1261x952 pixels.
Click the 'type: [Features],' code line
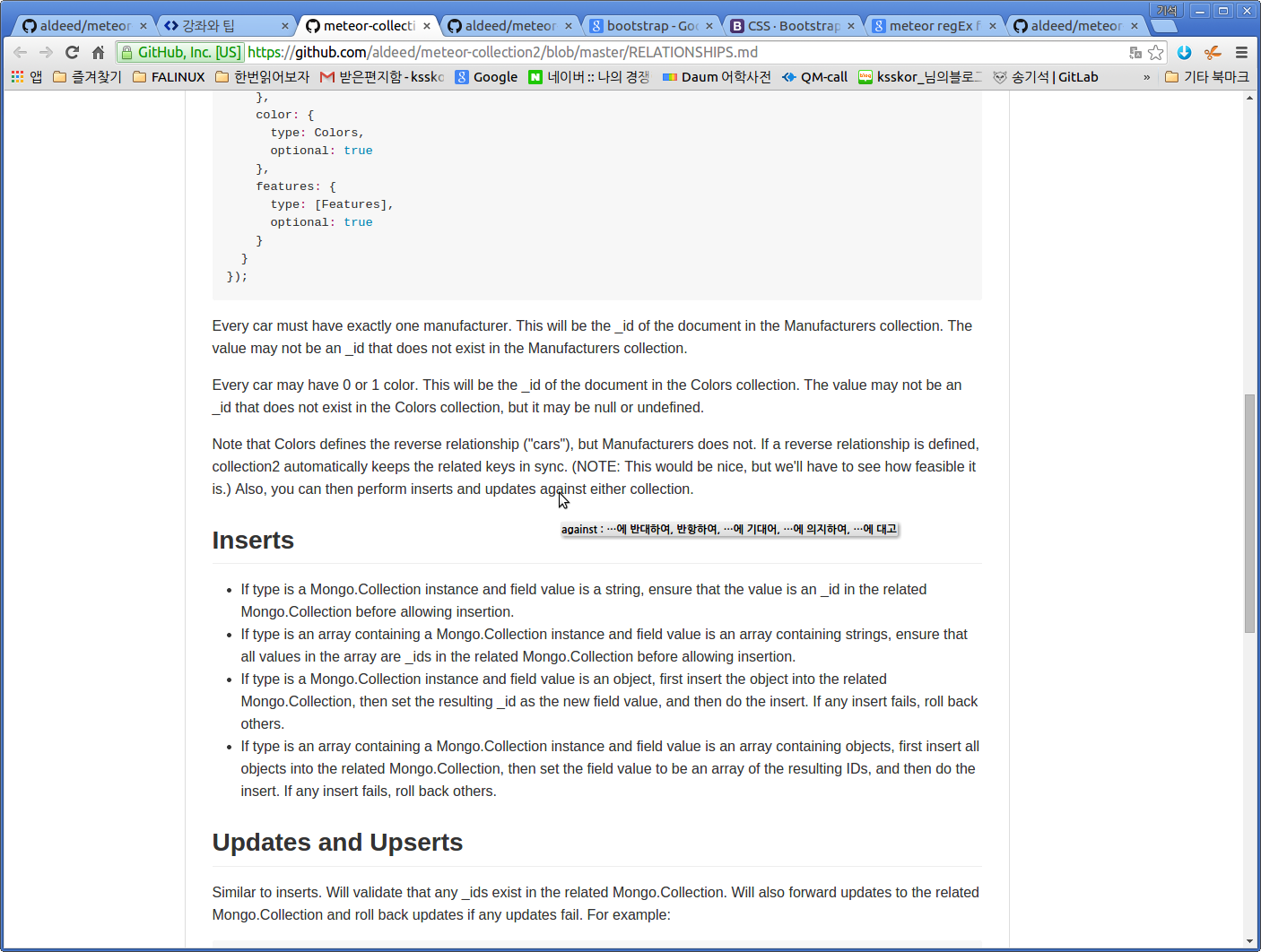coord(332,204)
